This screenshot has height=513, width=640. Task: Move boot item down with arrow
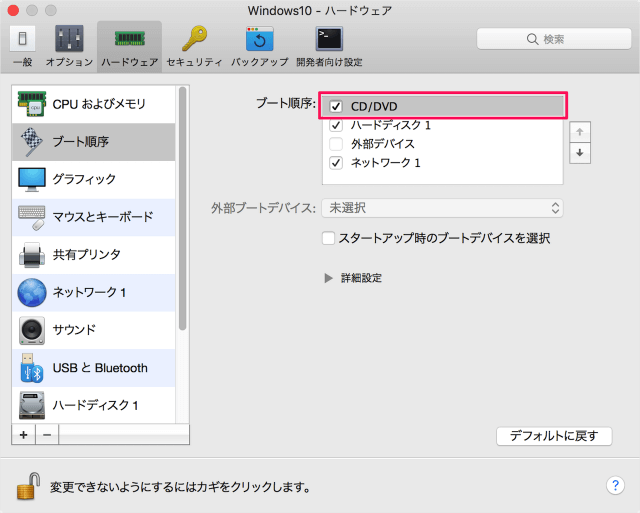click(580, 153)
